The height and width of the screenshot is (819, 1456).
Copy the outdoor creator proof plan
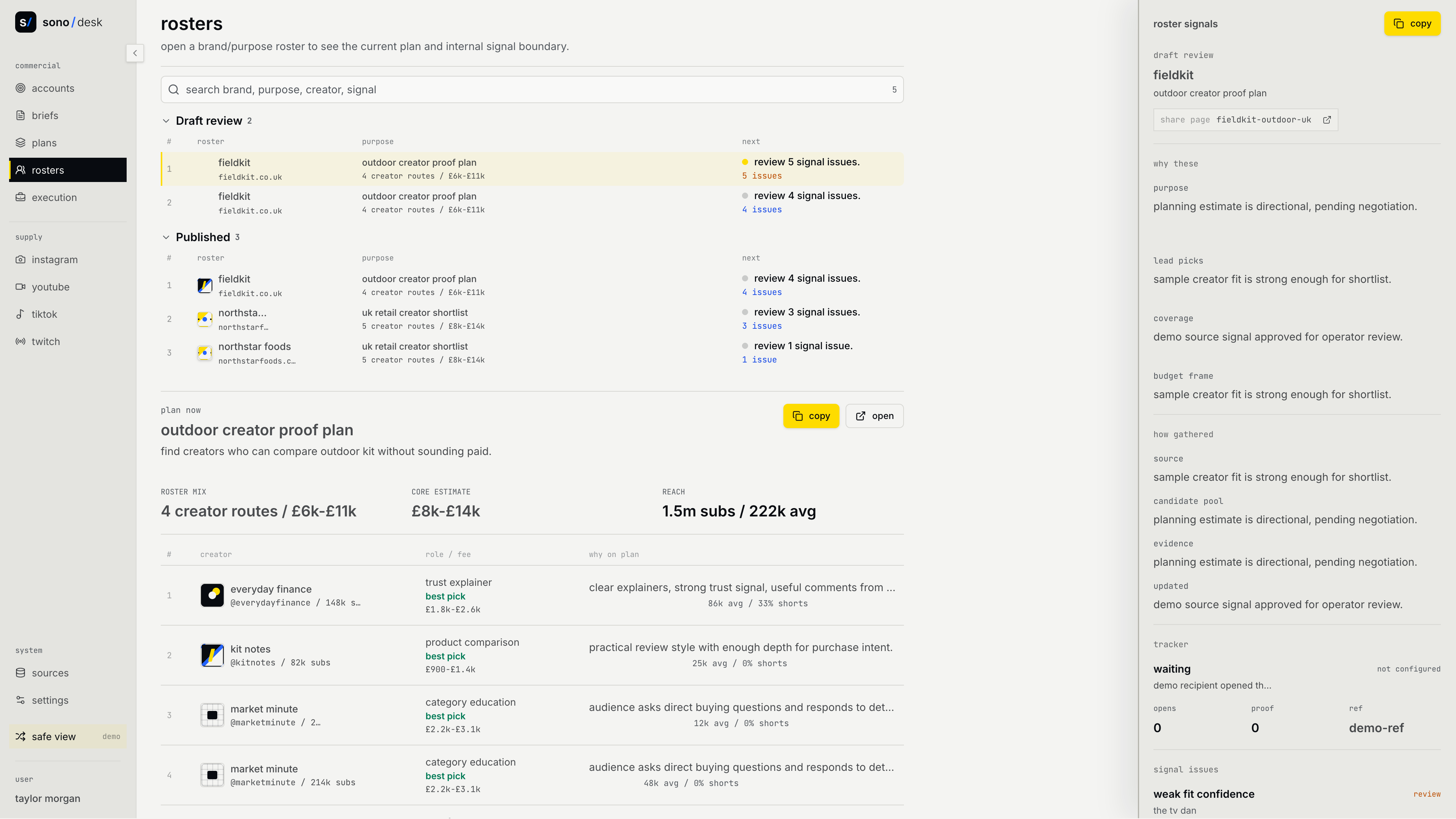click(811, 416)
